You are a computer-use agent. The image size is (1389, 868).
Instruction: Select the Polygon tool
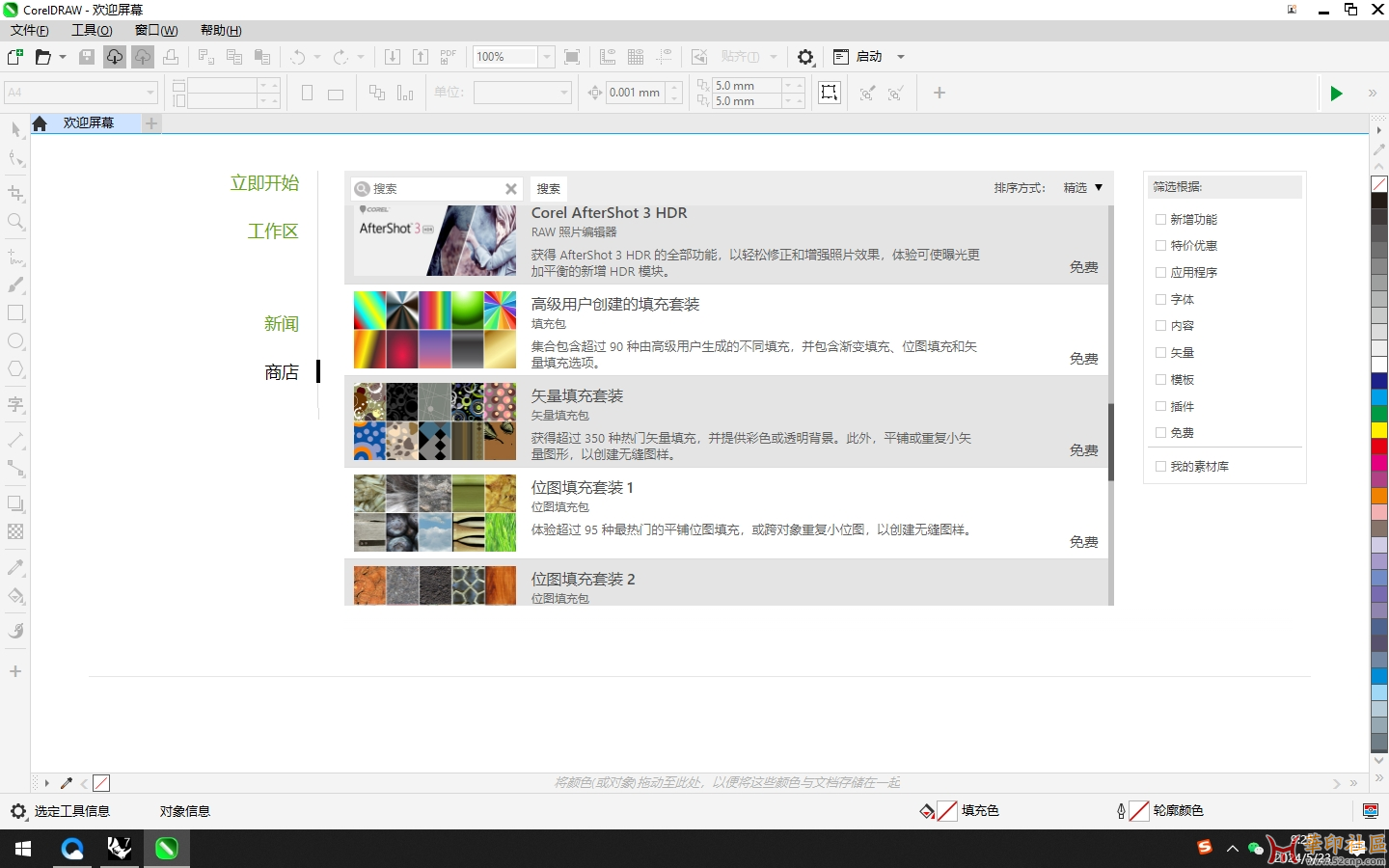point(15,369)
